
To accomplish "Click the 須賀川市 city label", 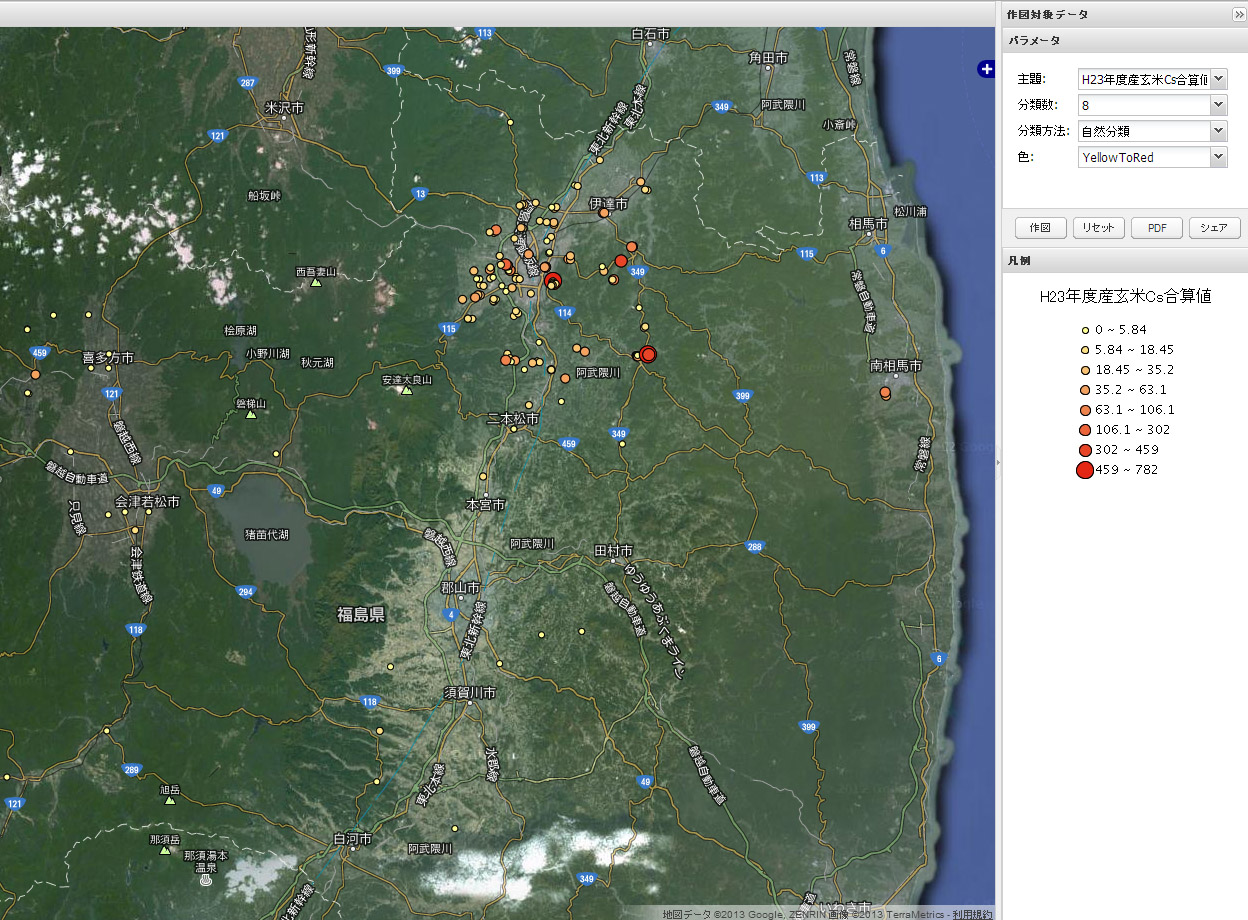I will click(x=470, y=693).
